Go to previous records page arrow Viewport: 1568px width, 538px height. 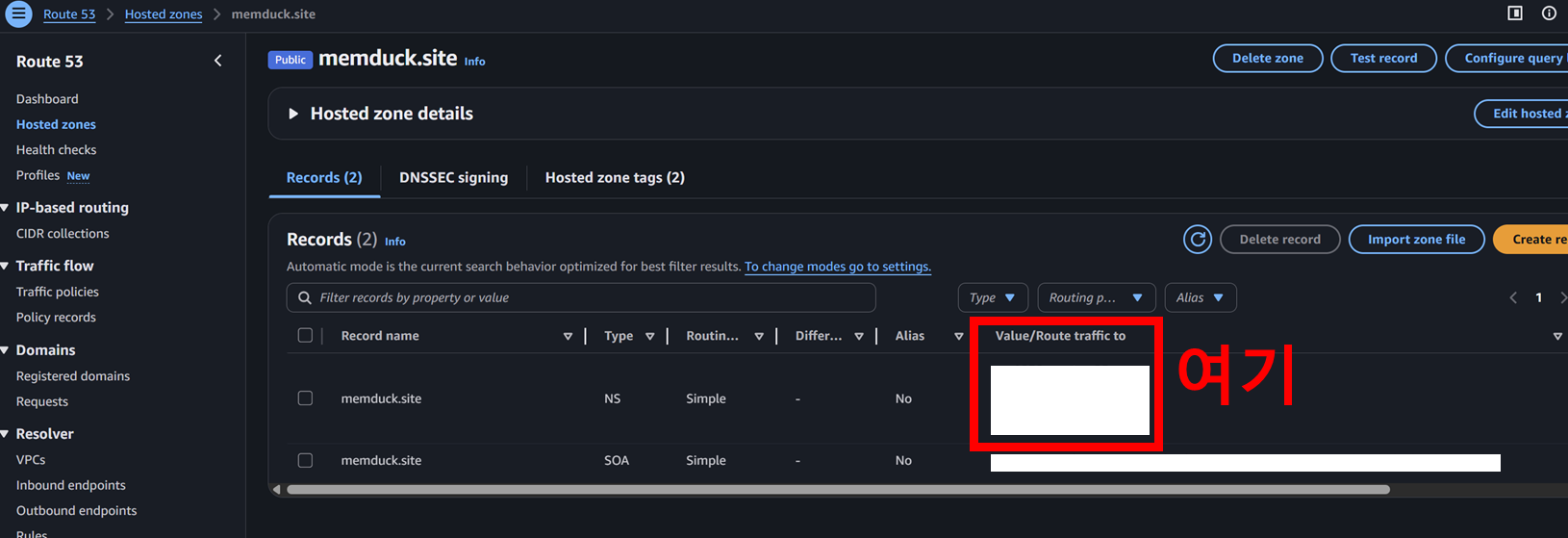coord(1513,297)
